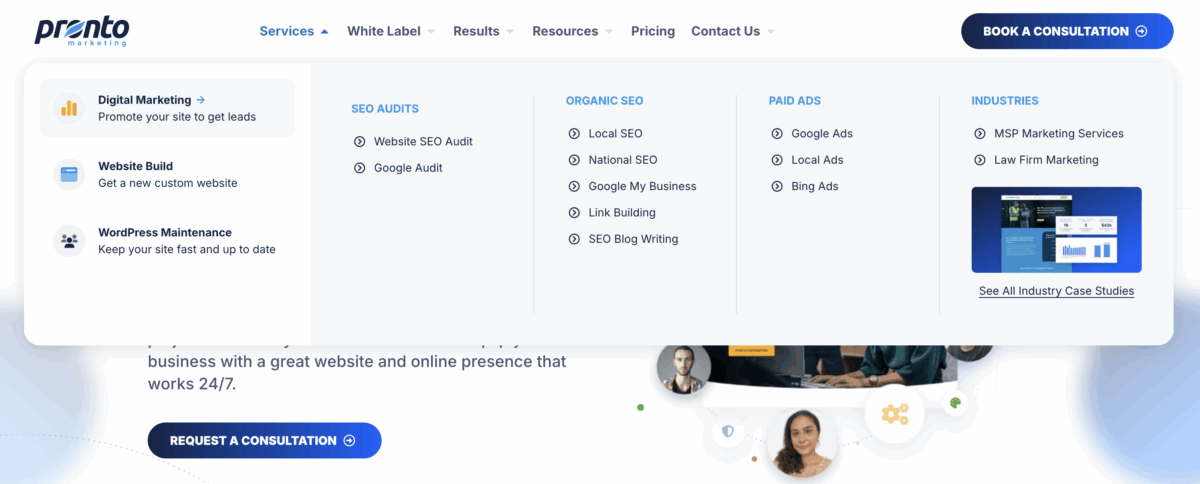Image resolution: width=1200 pixels, height=484 pixels.
Task: Open the Google My Business link
Action: tap(642, 186)
